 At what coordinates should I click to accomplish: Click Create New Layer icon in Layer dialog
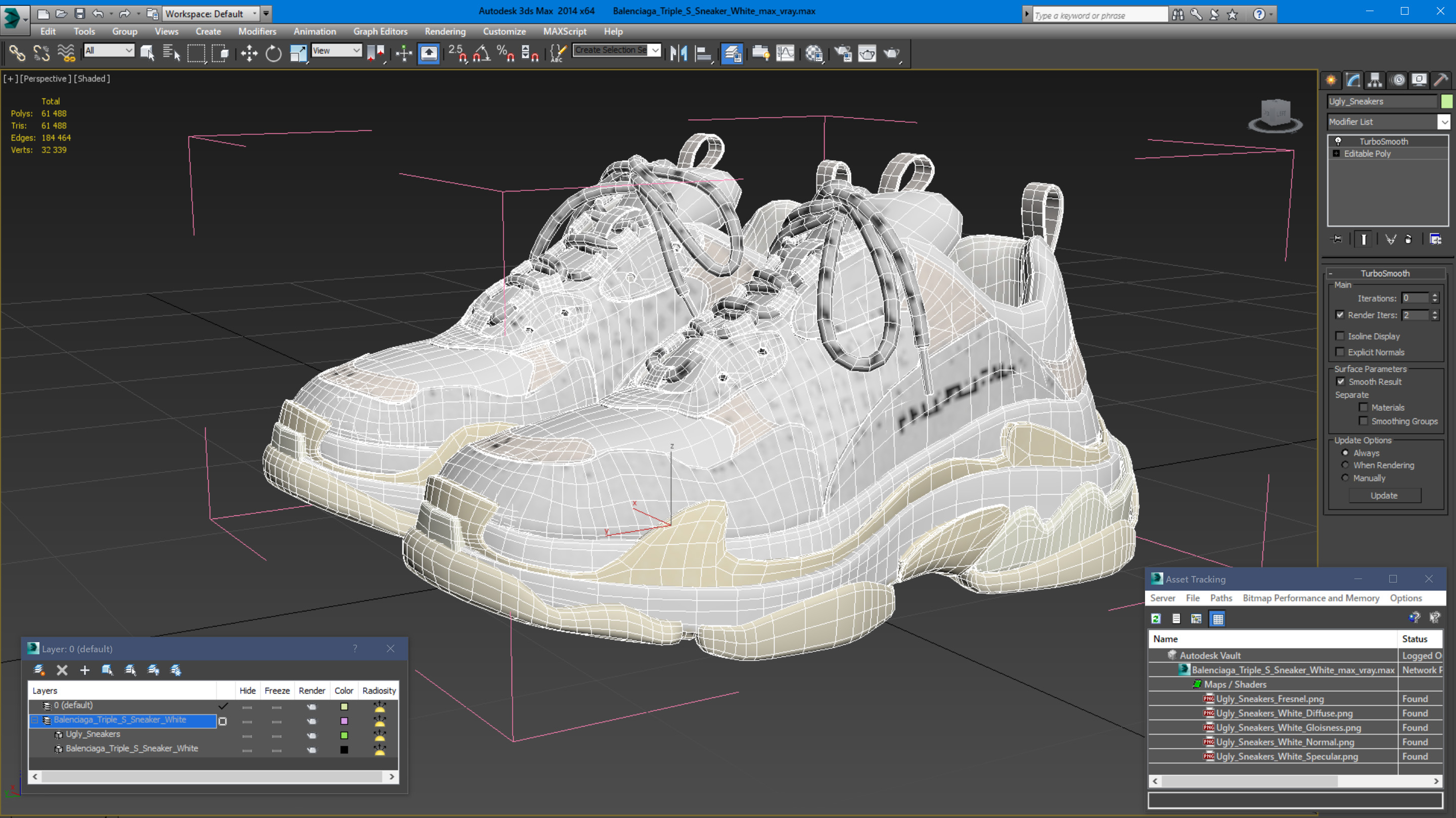point(39,670)
